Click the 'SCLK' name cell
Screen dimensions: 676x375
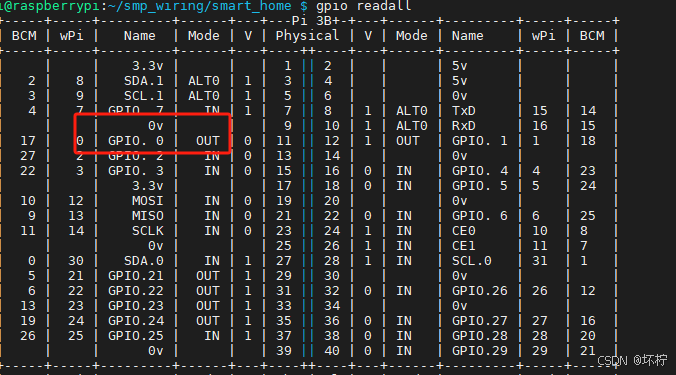147,231
